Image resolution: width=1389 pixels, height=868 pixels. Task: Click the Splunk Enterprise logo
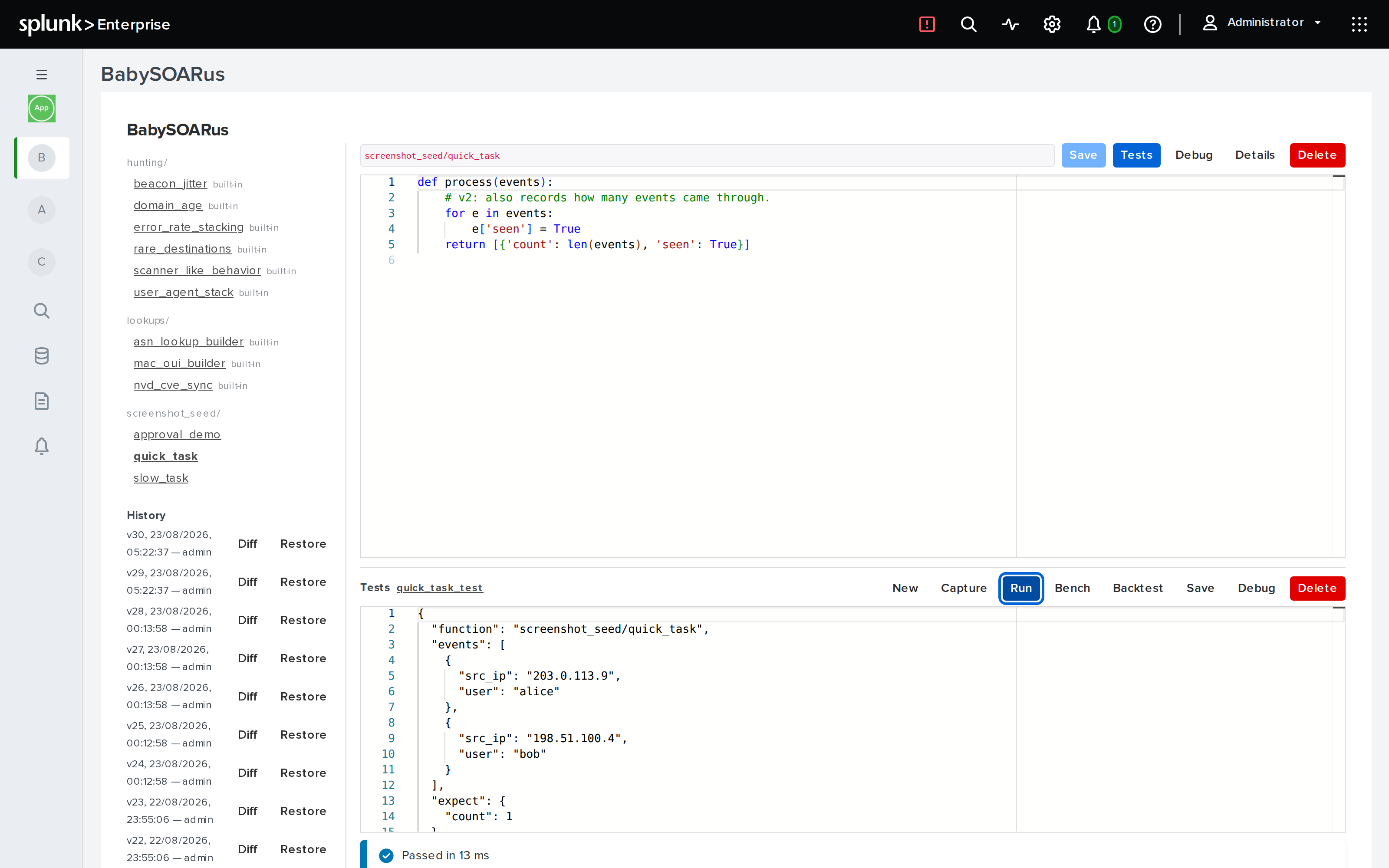point(95,24)
